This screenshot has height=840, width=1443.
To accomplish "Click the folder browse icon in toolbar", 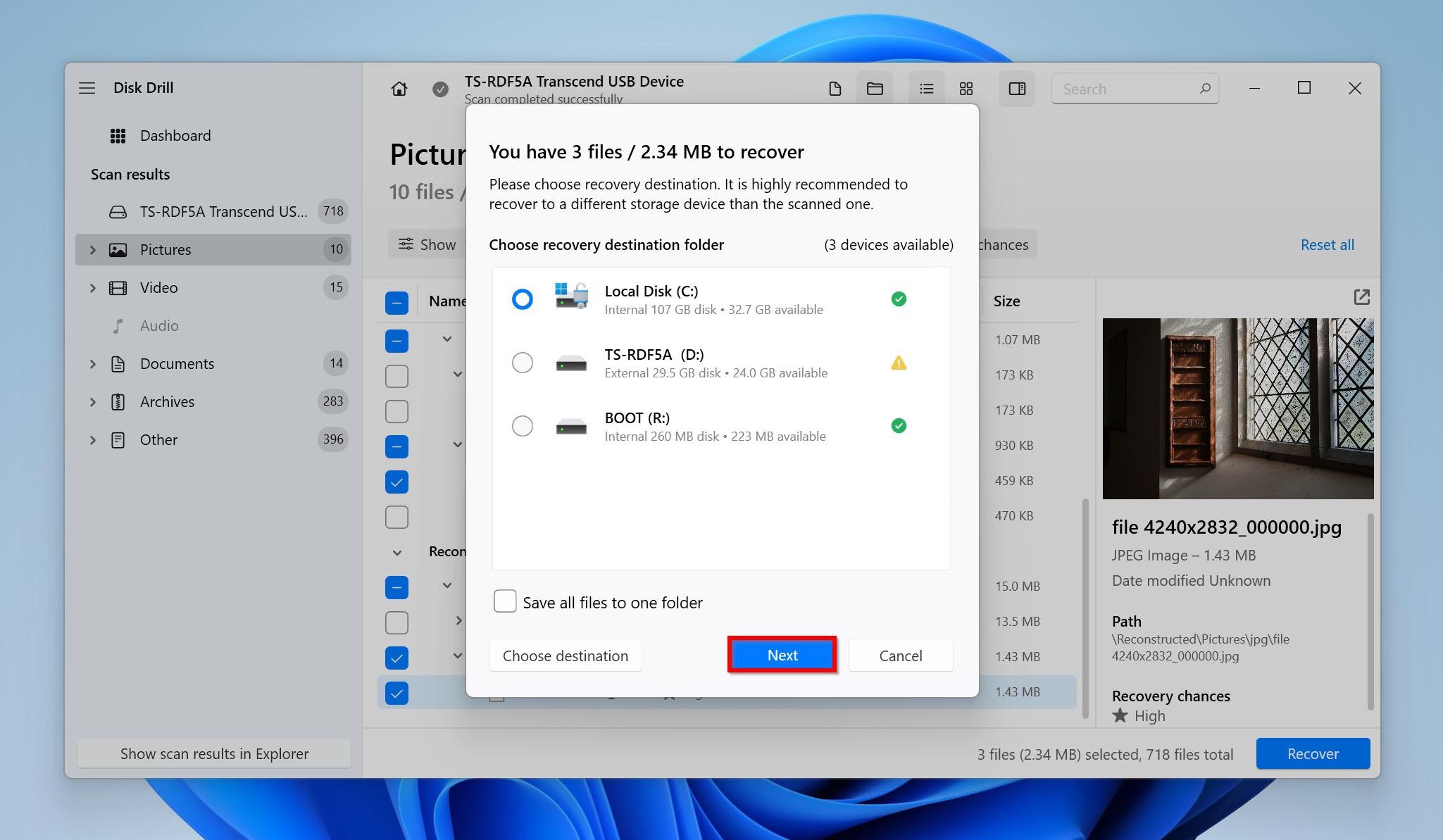I will click(876, 88).
